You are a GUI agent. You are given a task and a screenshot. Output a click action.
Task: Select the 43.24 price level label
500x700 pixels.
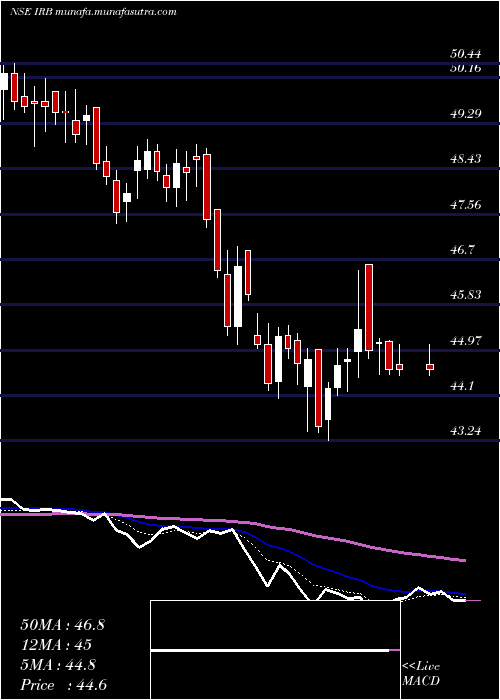466,431
